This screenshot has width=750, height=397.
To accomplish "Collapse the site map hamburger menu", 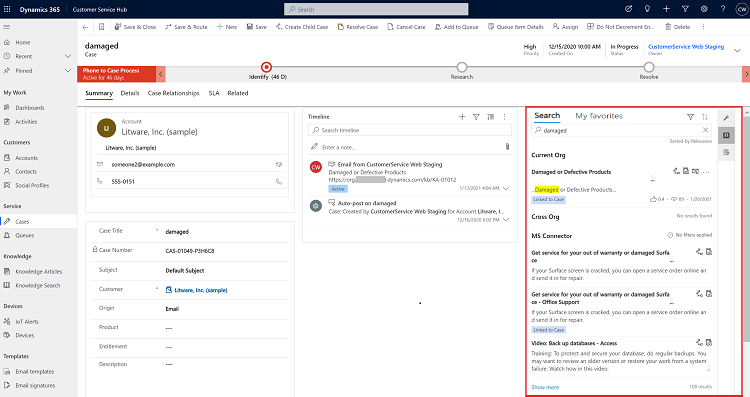I will tap(7, 27).
